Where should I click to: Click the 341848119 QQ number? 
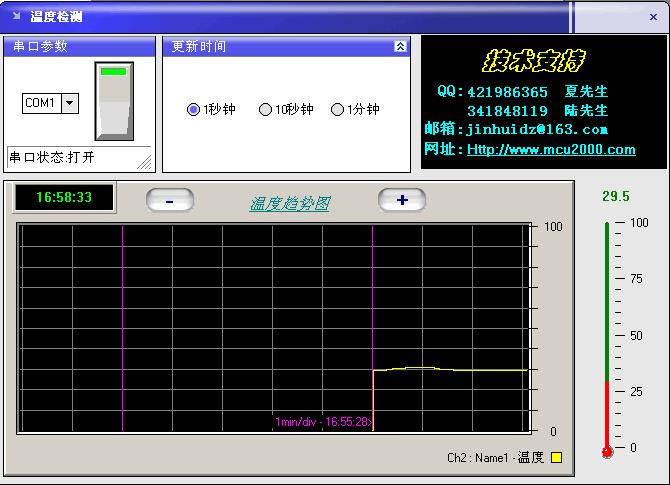point(507,111)
